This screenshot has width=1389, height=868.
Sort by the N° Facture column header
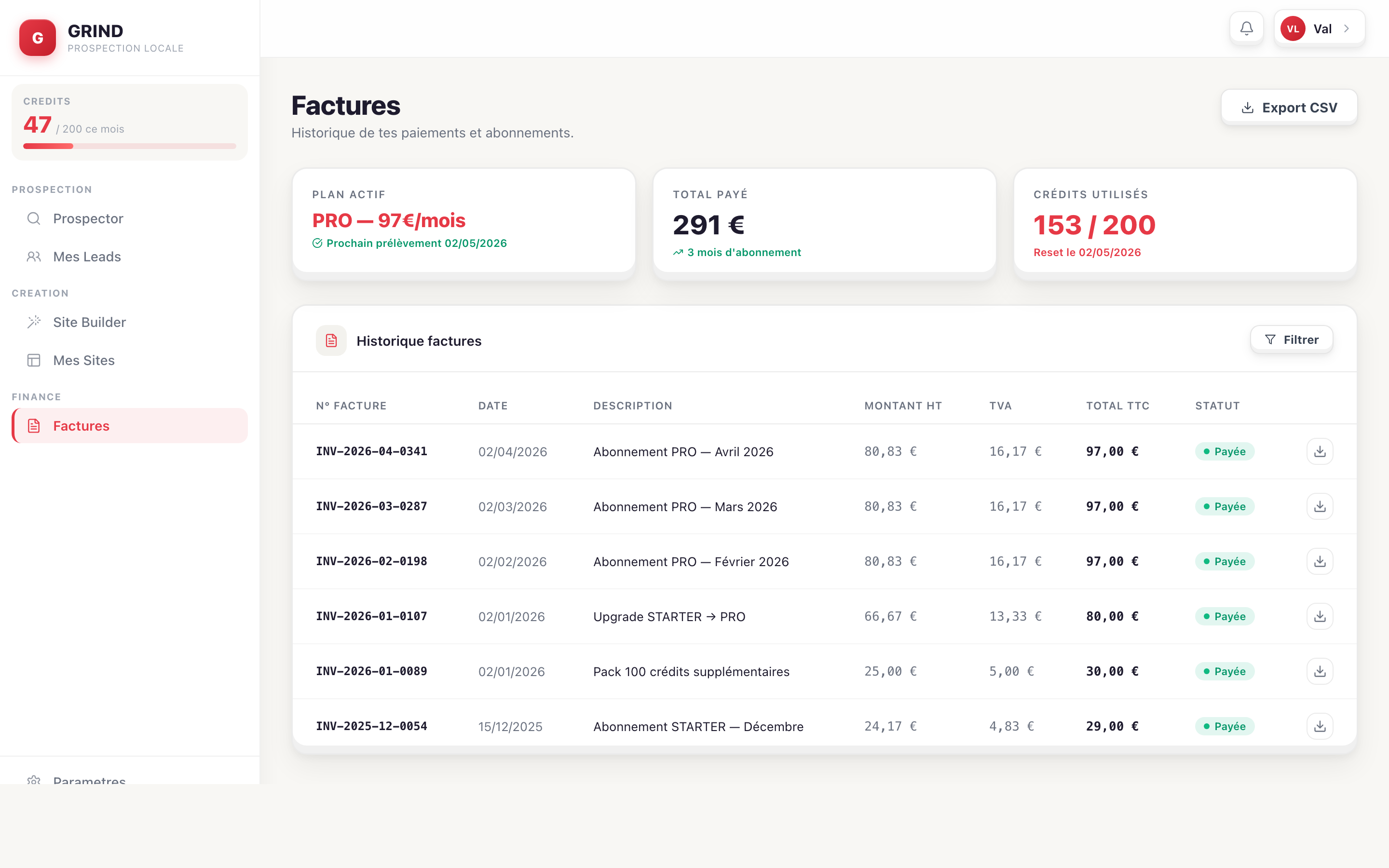click(351, 405)
